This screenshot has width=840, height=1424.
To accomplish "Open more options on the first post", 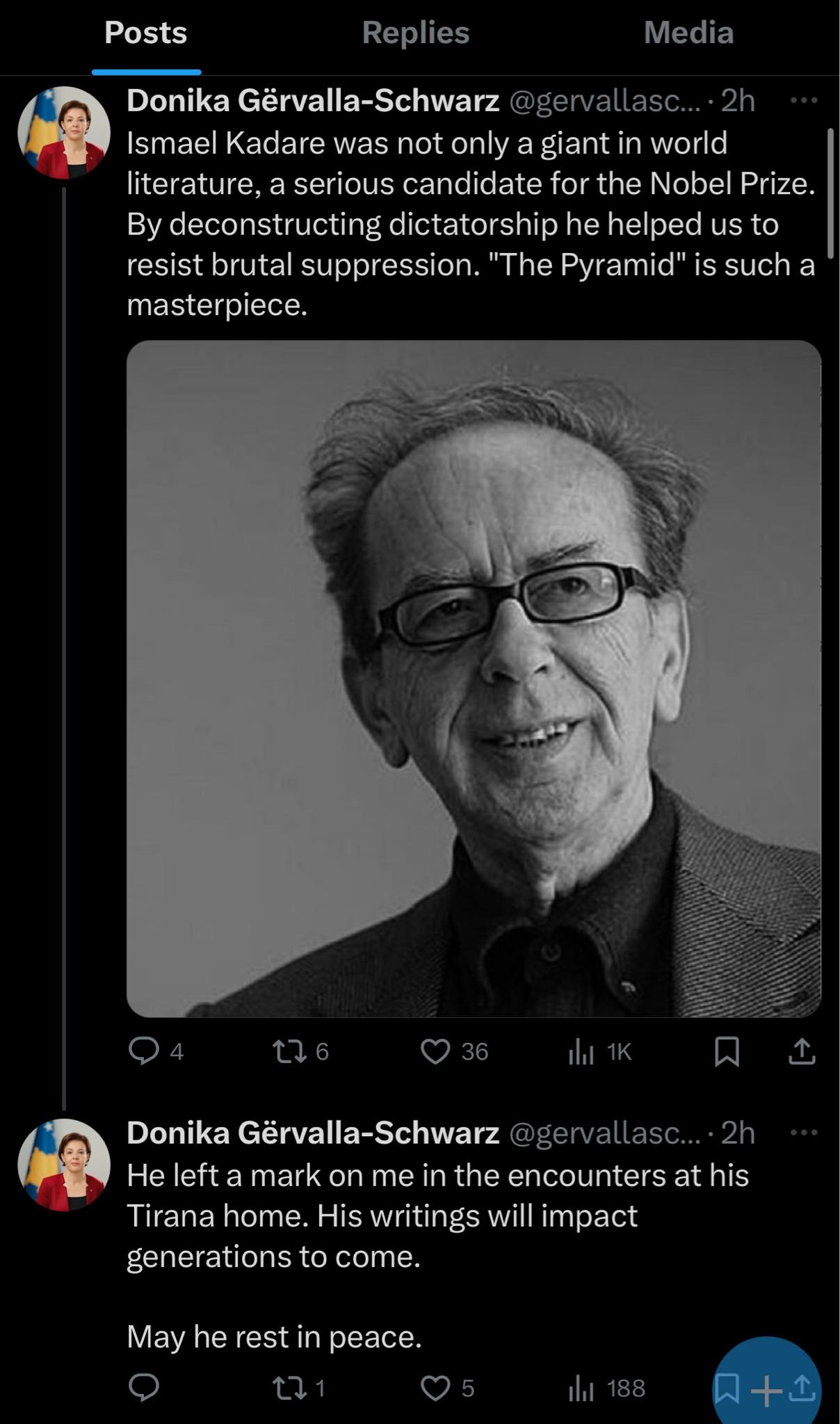I will coord(804,101).
